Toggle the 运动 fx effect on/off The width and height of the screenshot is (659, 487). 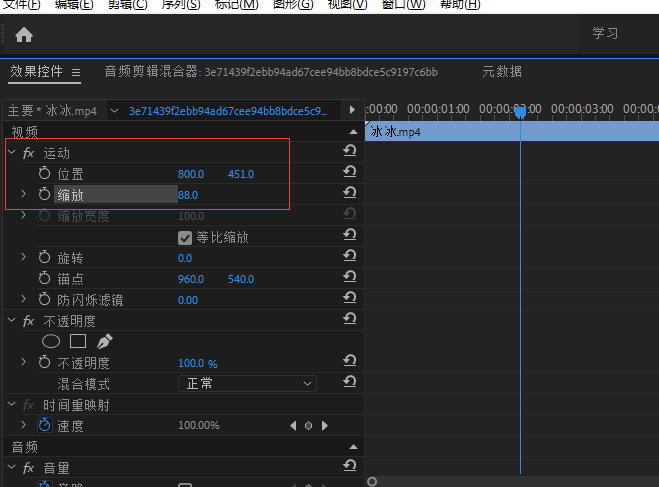tap(29, 153)
